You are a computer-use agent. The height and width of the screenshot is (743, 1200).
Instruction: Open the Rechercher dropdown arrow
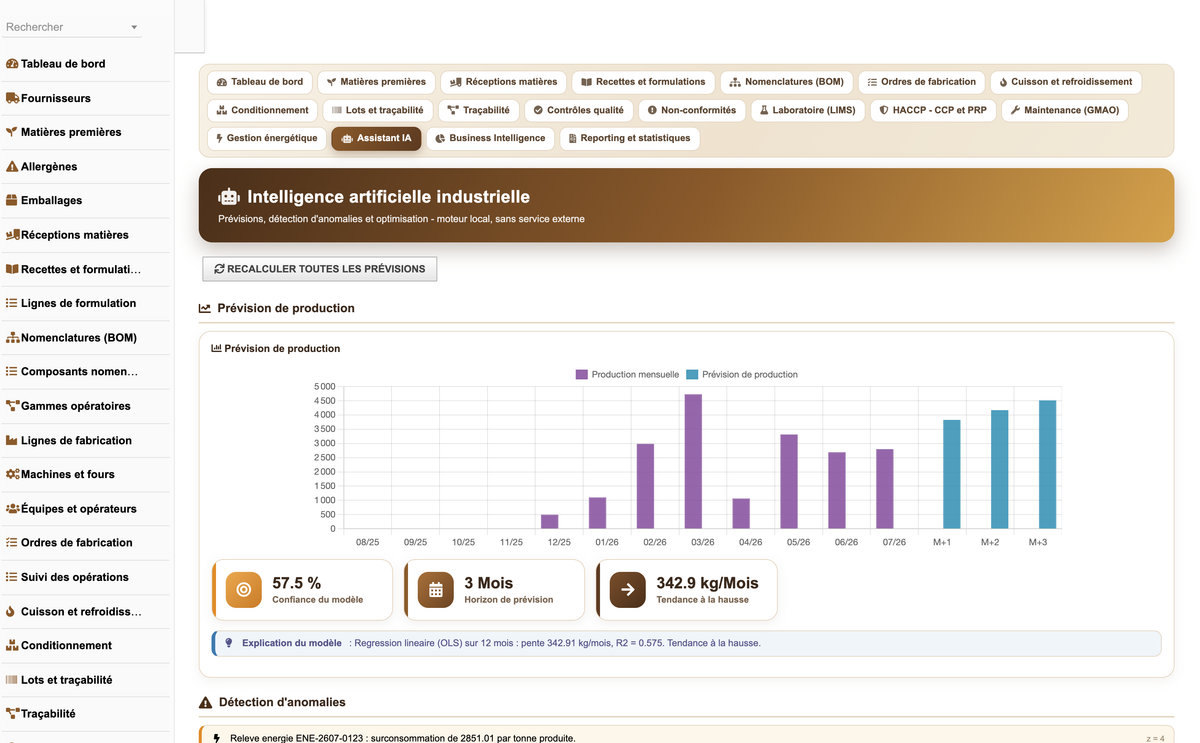[x=134, y=28]
